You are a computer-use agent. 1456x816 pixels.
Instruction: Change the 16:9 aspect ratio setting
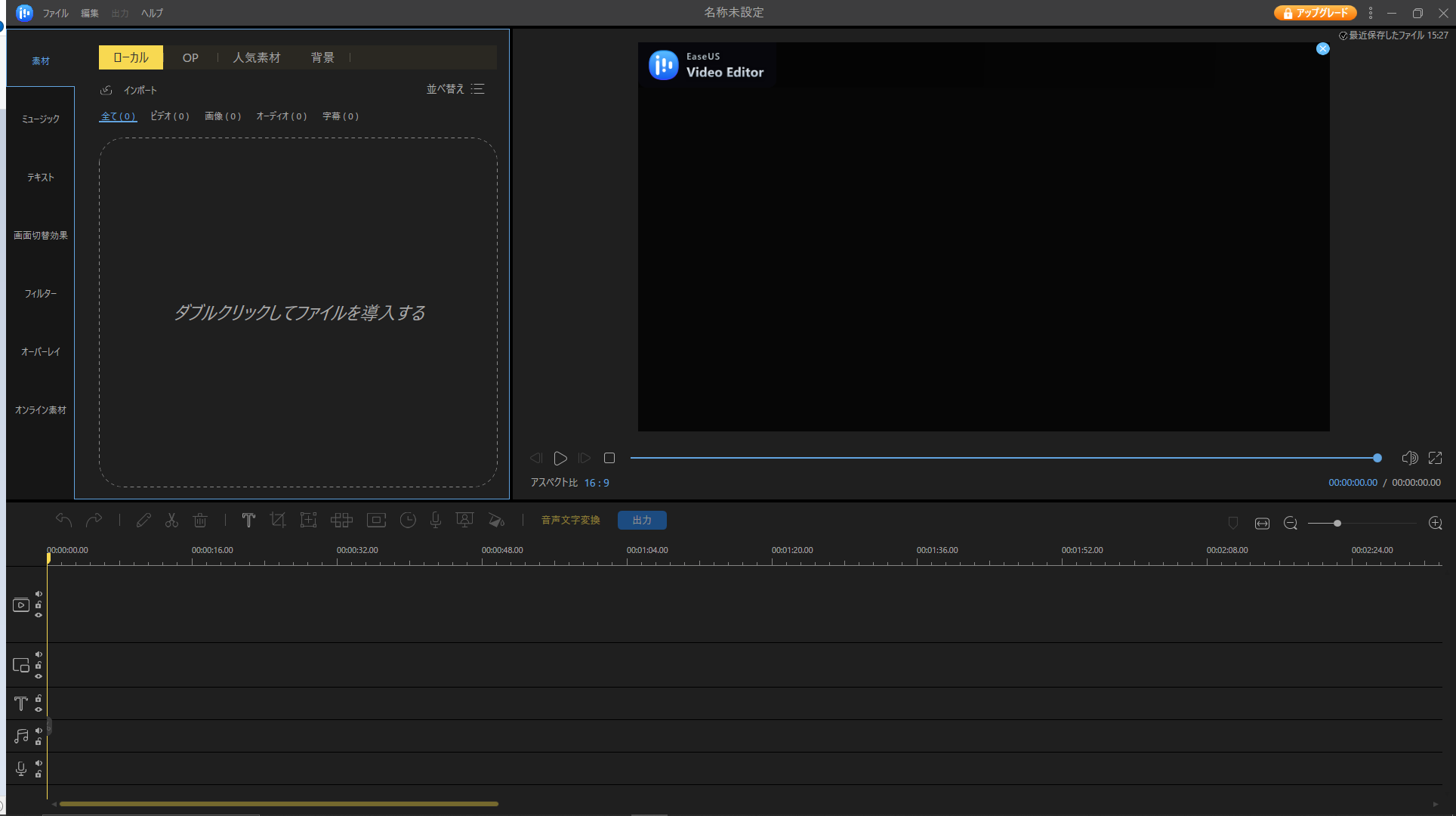point(597,483)
